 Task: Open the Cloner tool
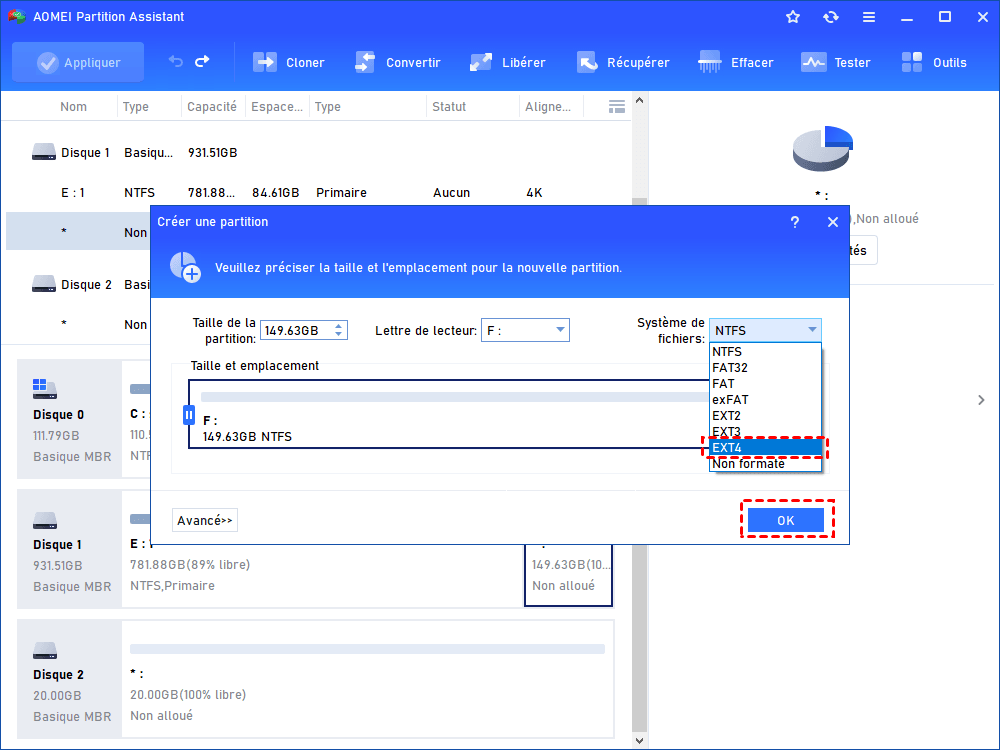(288, 62)
